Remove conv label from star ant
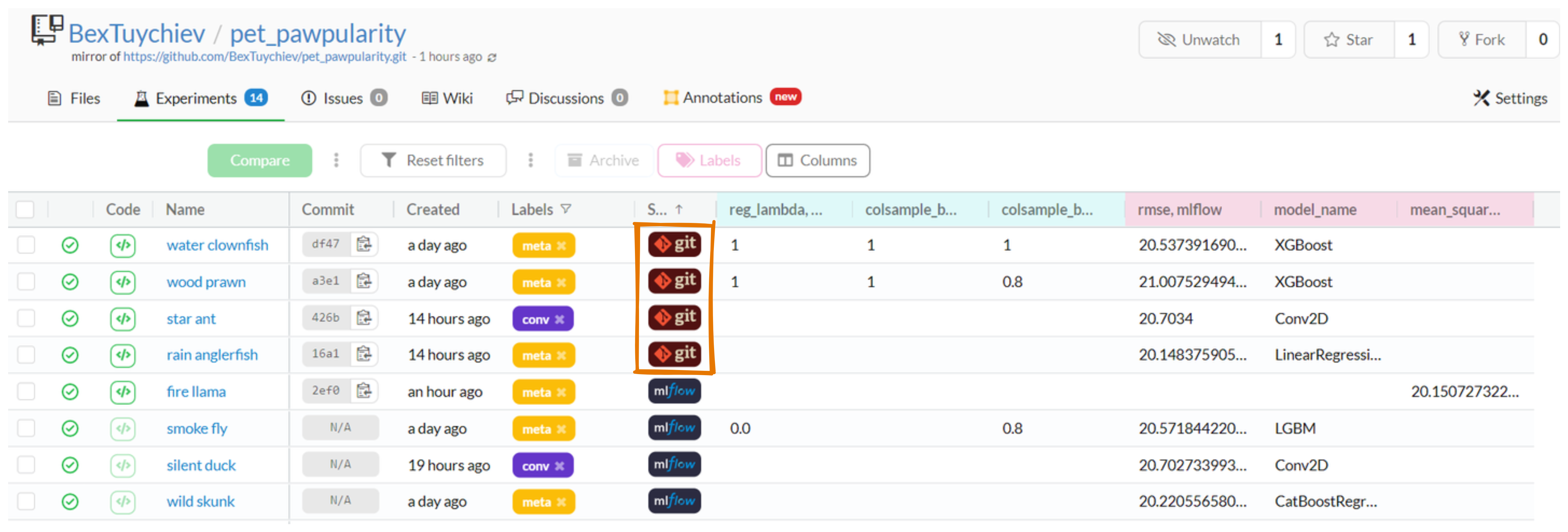1568x532 pixels. coord(559,319)
